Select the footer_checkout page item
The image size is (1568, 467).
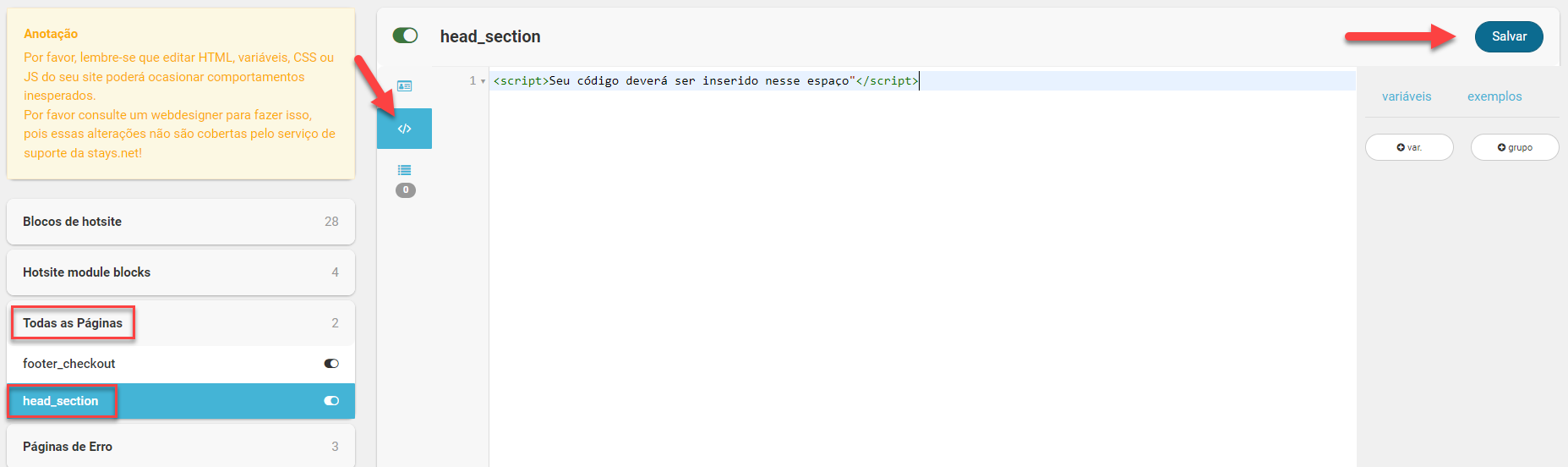(x=181, y=364)
